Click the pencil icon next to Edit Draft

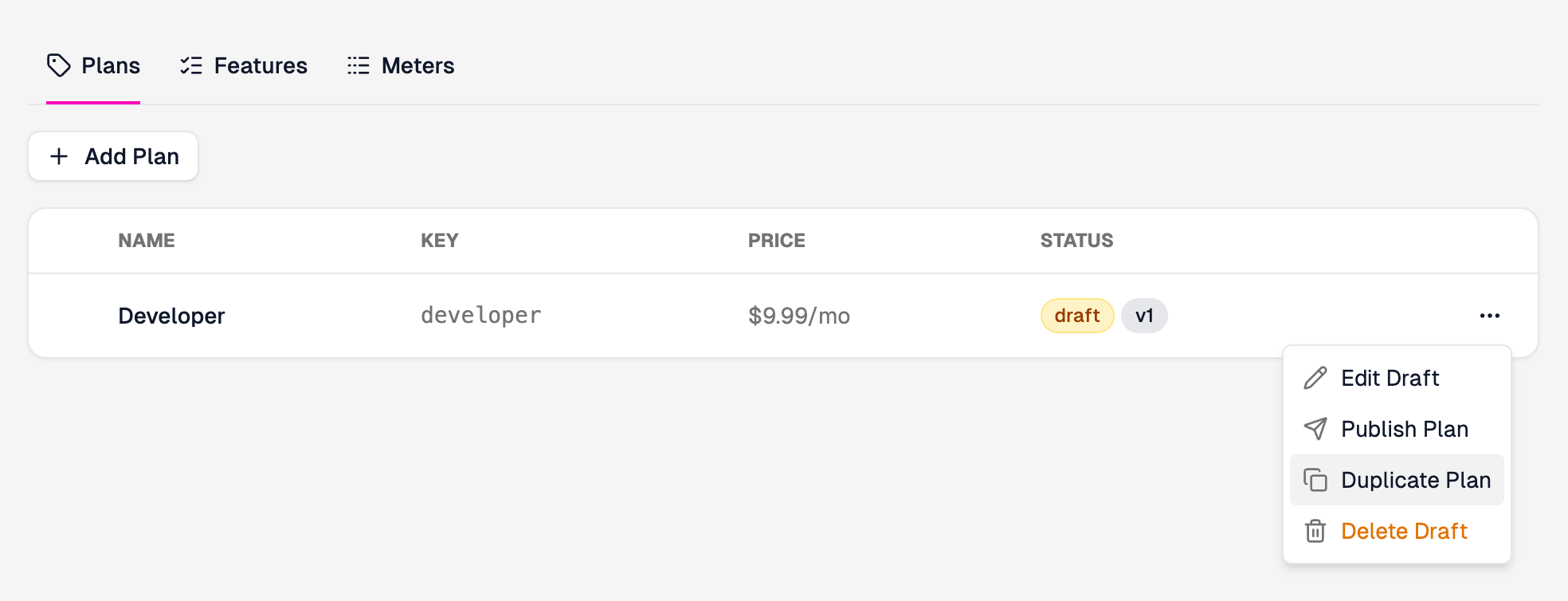click(1315, 378)
